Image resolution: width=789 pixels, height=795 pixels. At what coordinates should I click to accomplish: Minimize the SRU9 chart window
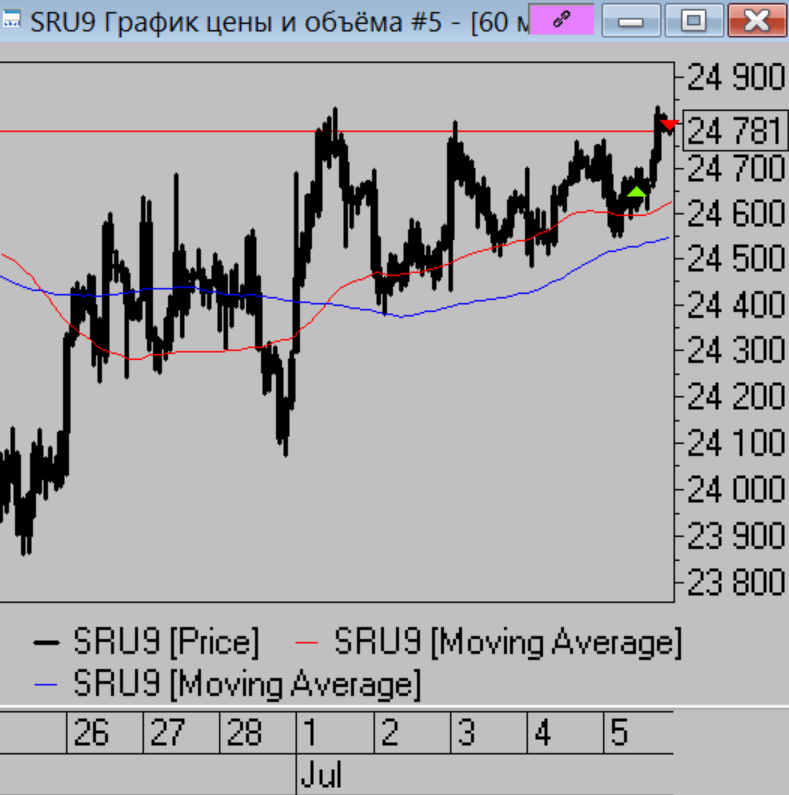(x=630, y=20)
